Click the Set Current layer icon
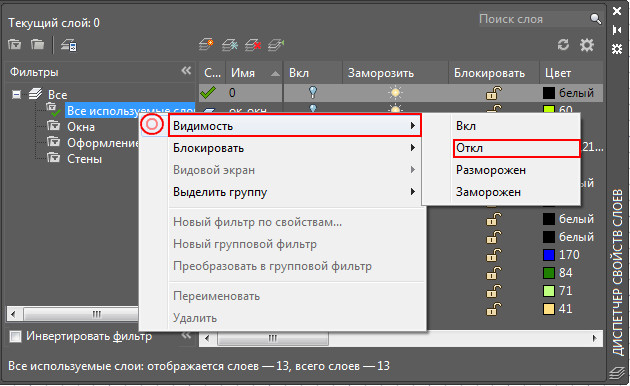Viewport: 630px width, 386px height. [x=276, y=45]
